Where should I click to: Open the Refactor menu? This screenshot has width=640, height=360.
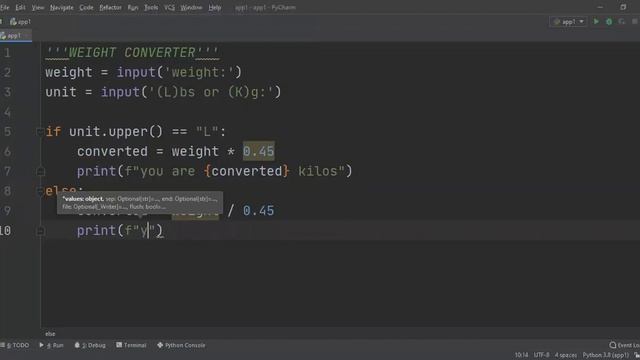click(110, 7)
